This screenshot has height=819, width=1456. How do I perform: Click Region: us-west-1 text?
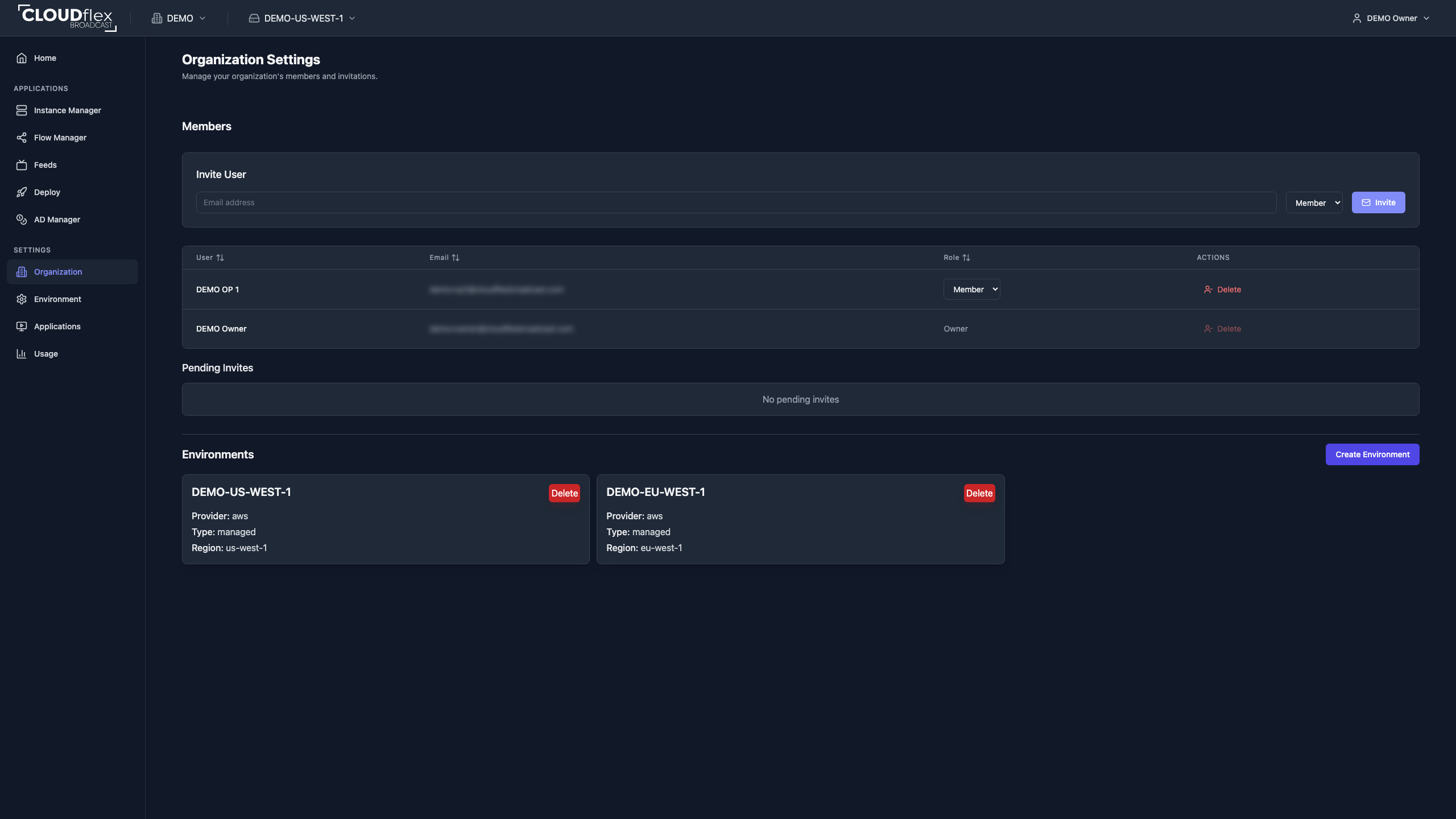tap(229, 548)
